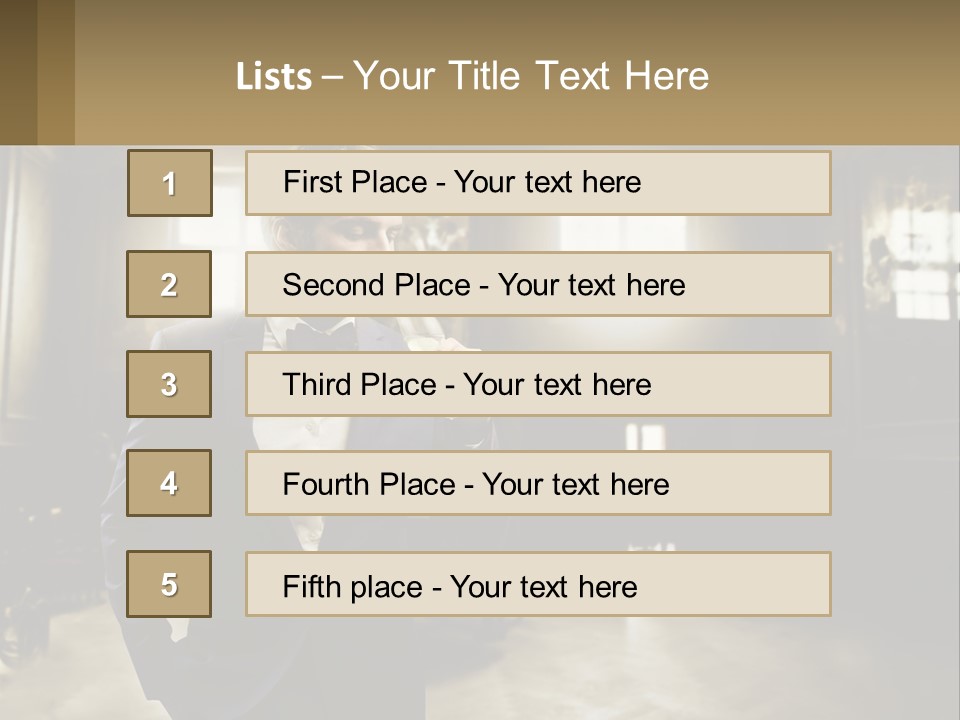Click the bold word Lists in title
960x720 pixels.
(273, 77)
